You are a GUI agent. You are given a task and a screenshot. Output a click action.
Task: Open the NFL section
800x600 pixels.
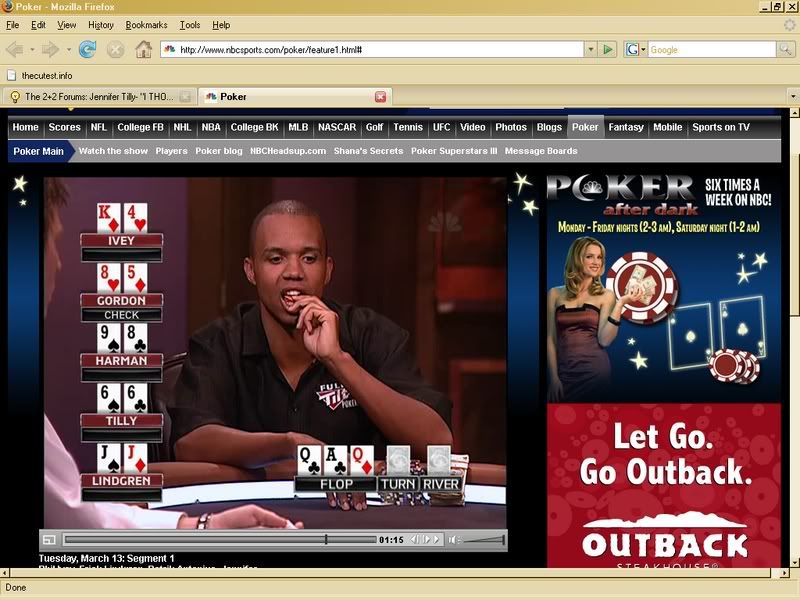[x=98, y=127]
